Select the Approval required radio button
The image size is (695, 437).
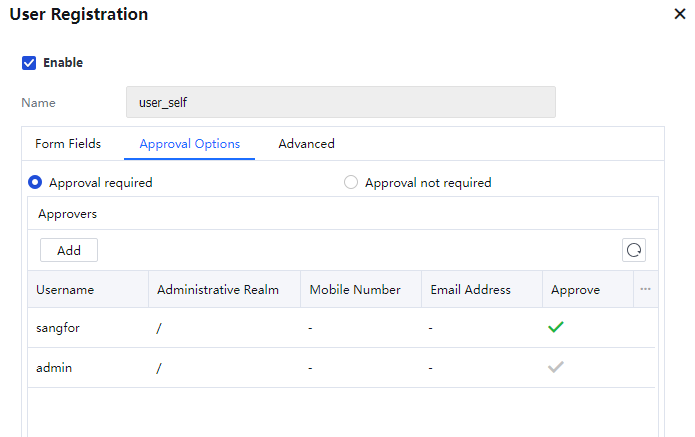coord(35,183)
